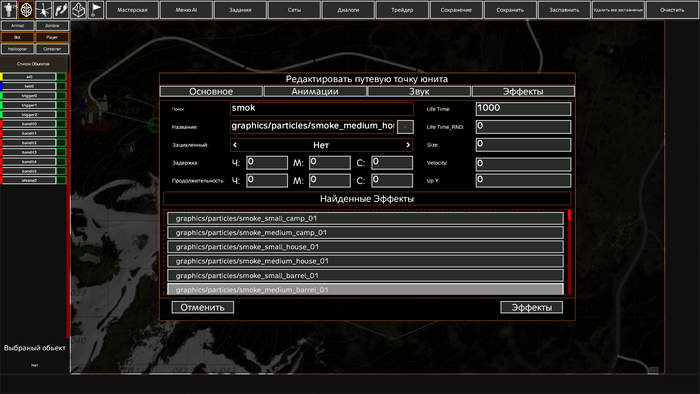
Task: Click the search field containing smok
Action: coord(321,109)
